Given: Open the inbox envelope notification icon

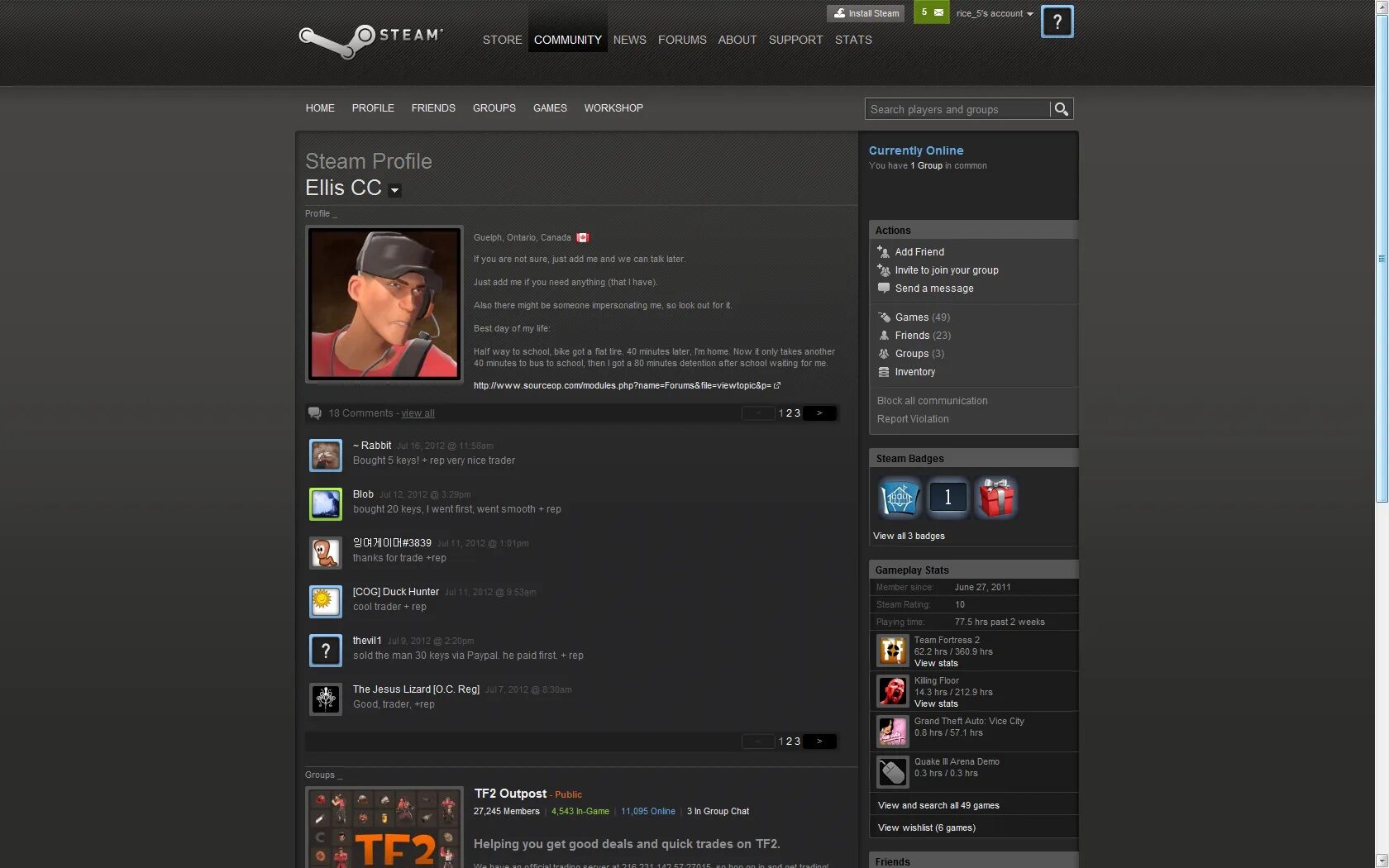Looking at the screenshot, I should 938,12.
